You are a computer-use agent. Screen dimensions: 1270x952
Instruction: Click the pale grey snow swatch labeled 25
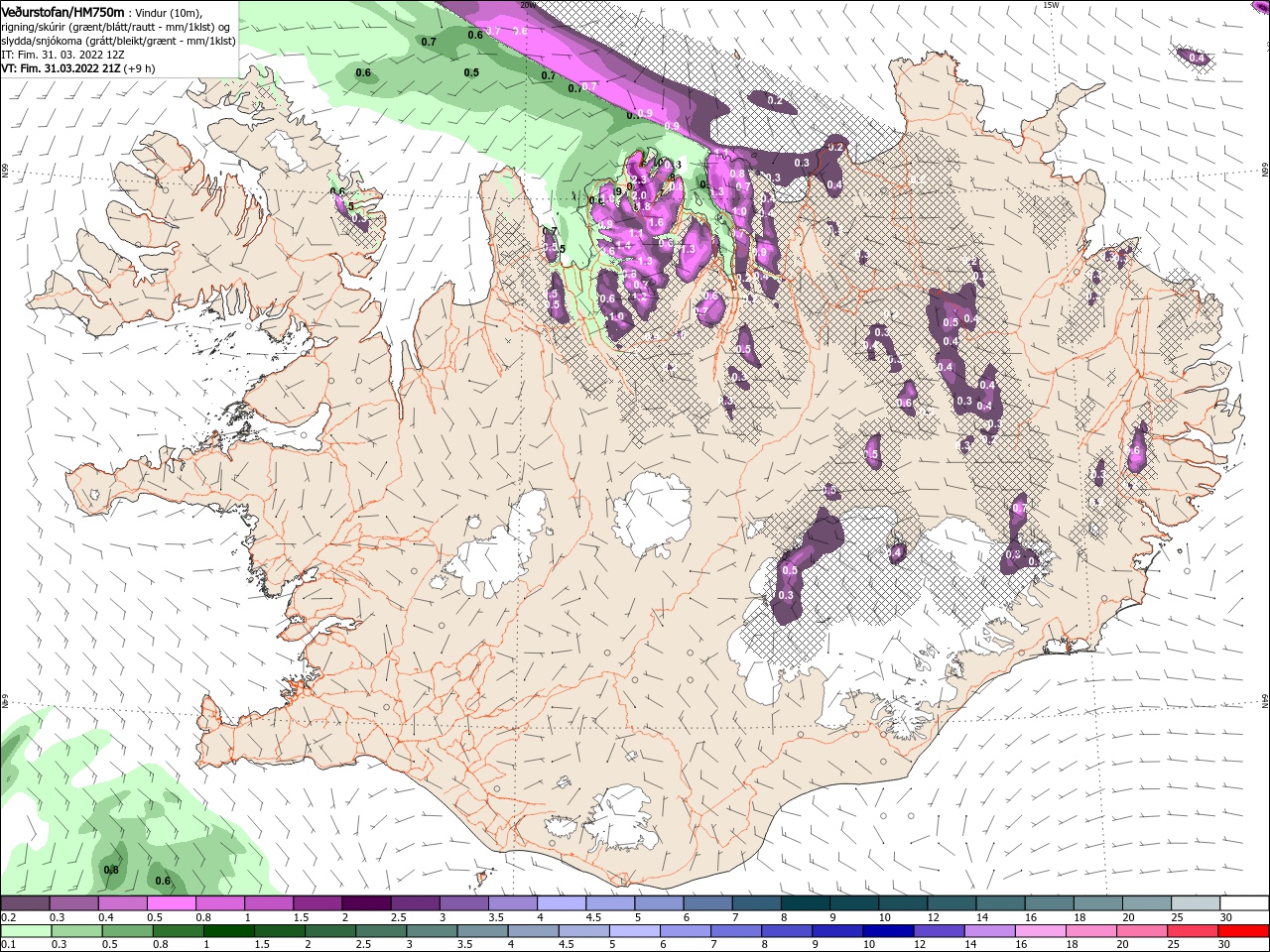point(1197,903)
